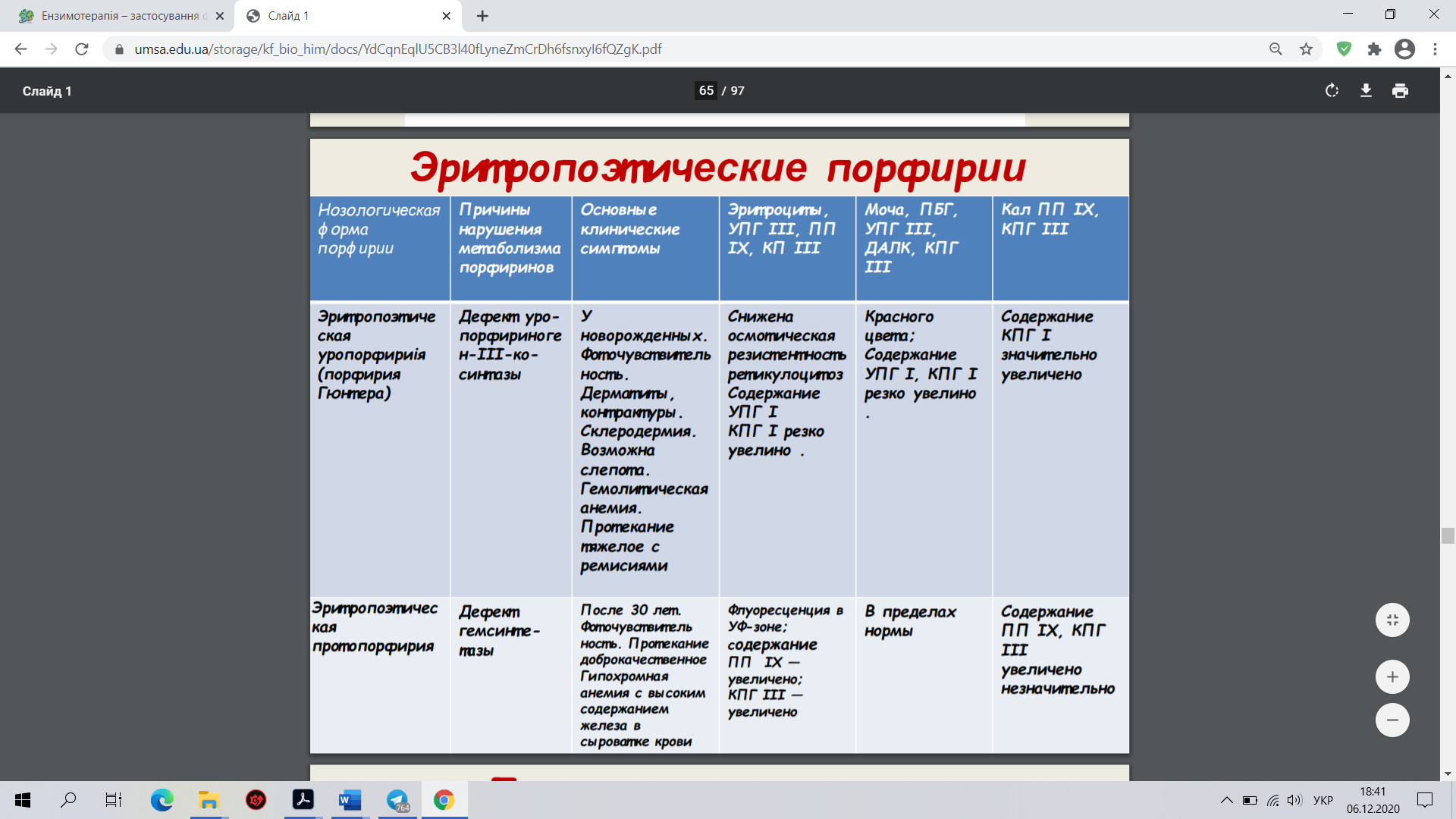The width and height of the screenshot is (1456, 819).
Task: Click the Слайд 1 document title
Action: 47,91
